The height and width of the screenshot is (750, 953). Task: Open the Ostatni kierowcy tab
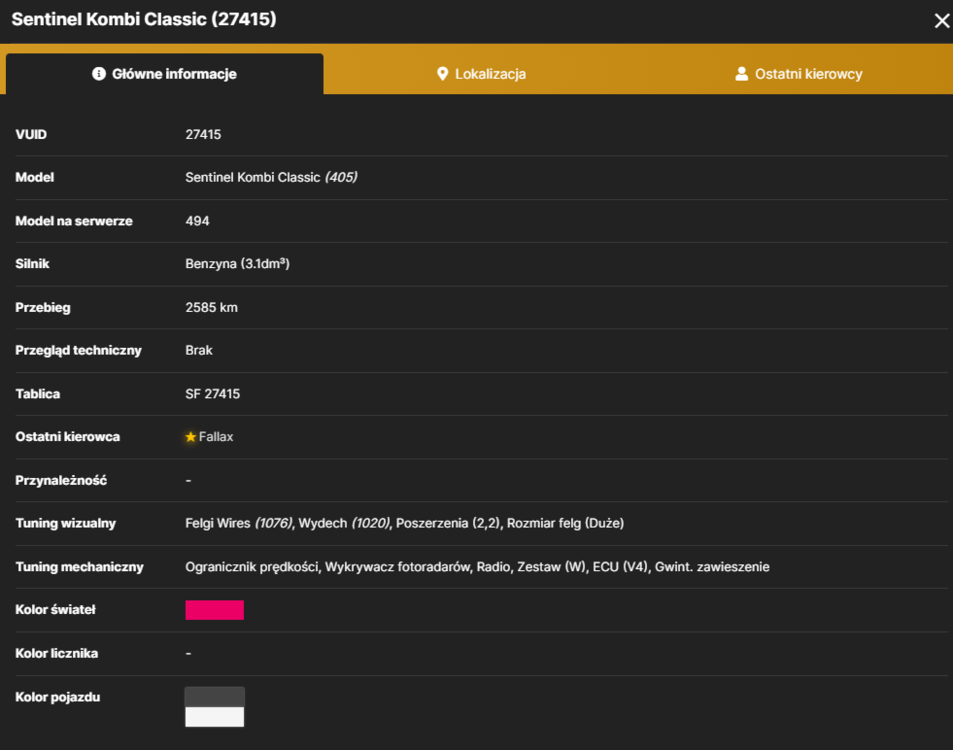click(x=798, y=74)
